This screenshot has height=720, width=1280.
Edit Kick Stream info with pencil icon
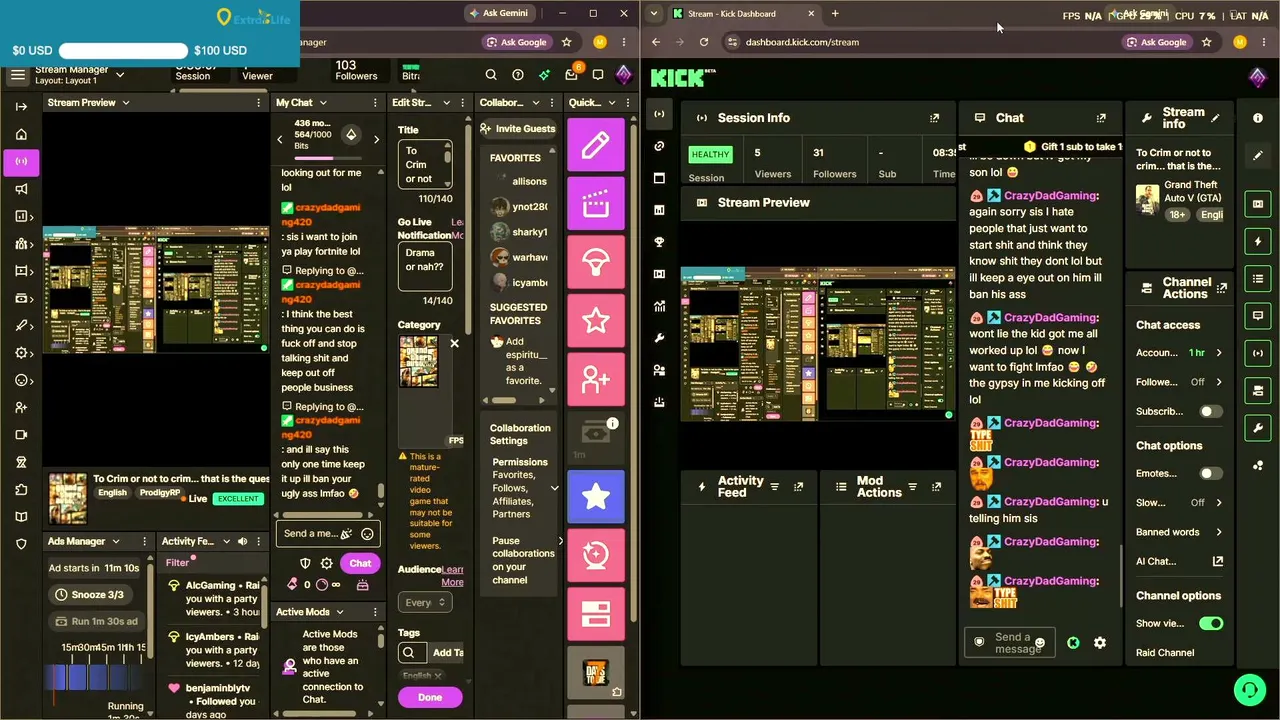[1216, 118]
